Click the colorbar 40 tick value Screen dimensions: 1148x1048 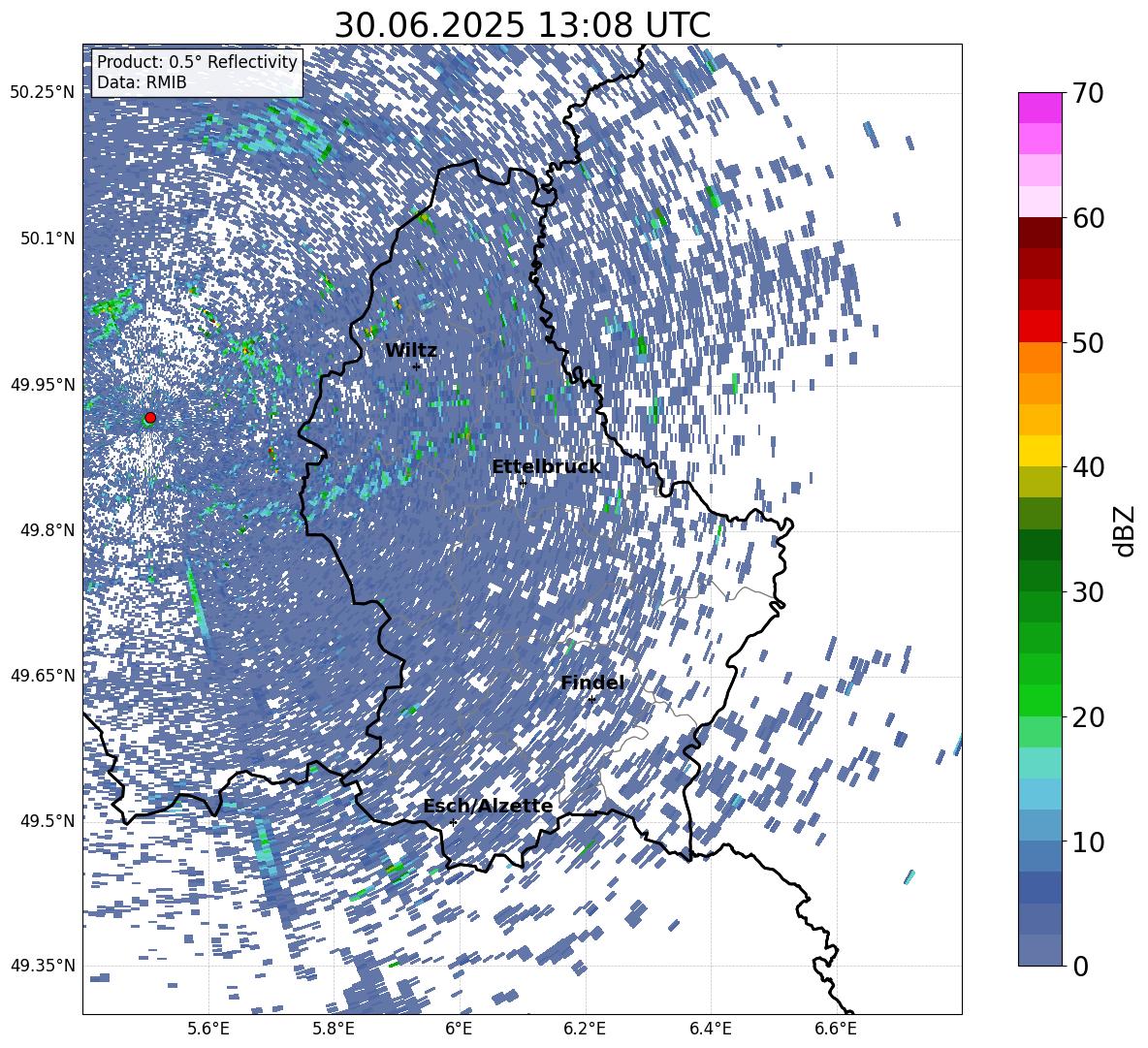point(1088,467)
